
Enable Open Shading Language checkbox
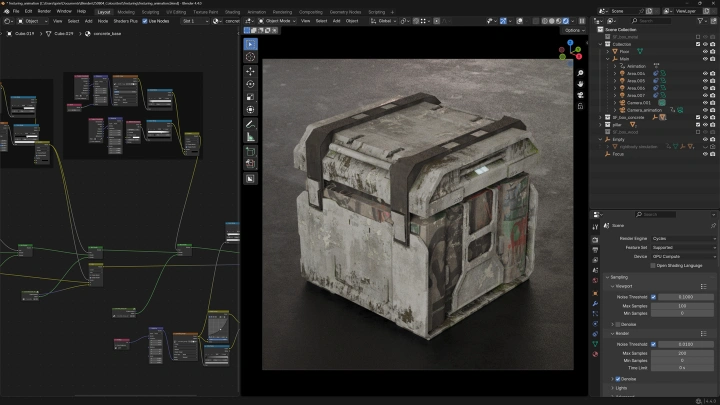[x=652, y=265]
